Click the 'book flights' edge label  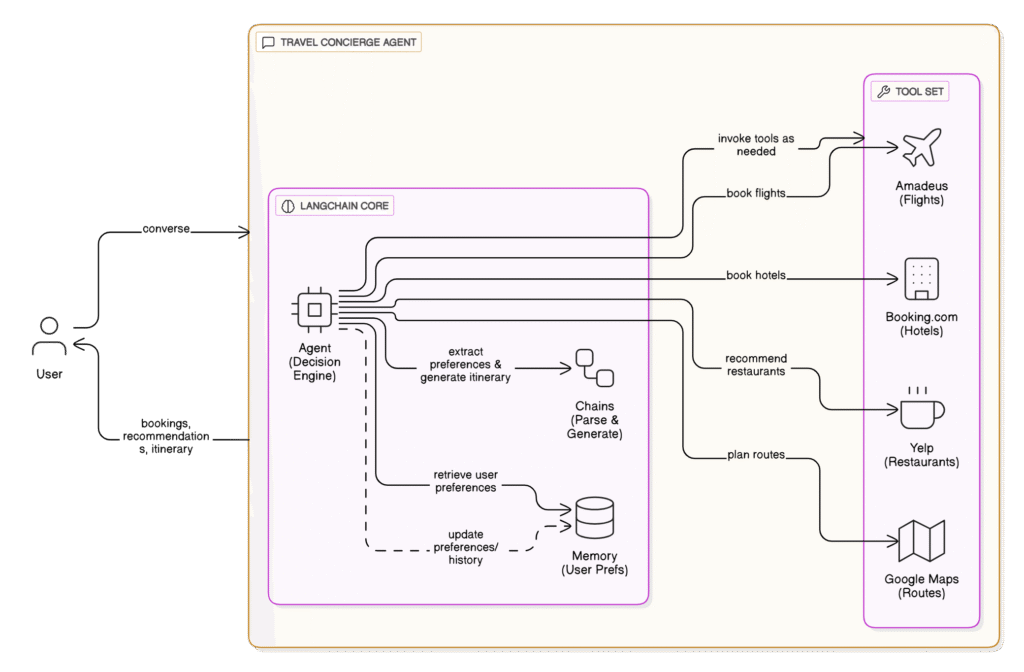pos(756,193)
